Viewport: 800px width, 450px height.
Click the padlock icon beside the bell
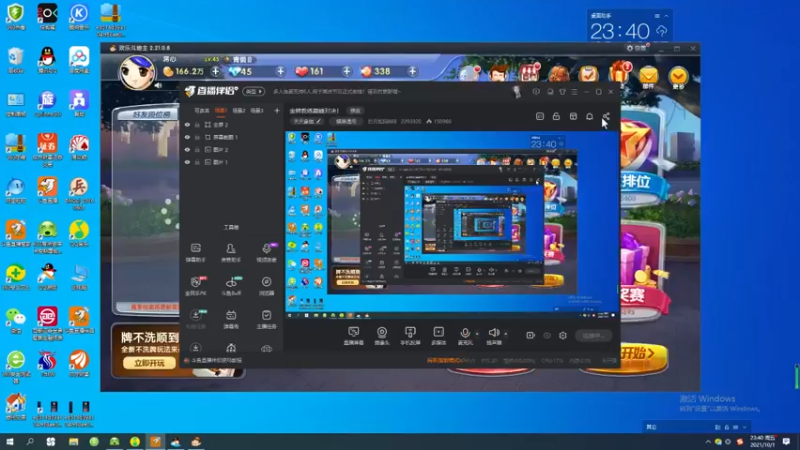556,117
